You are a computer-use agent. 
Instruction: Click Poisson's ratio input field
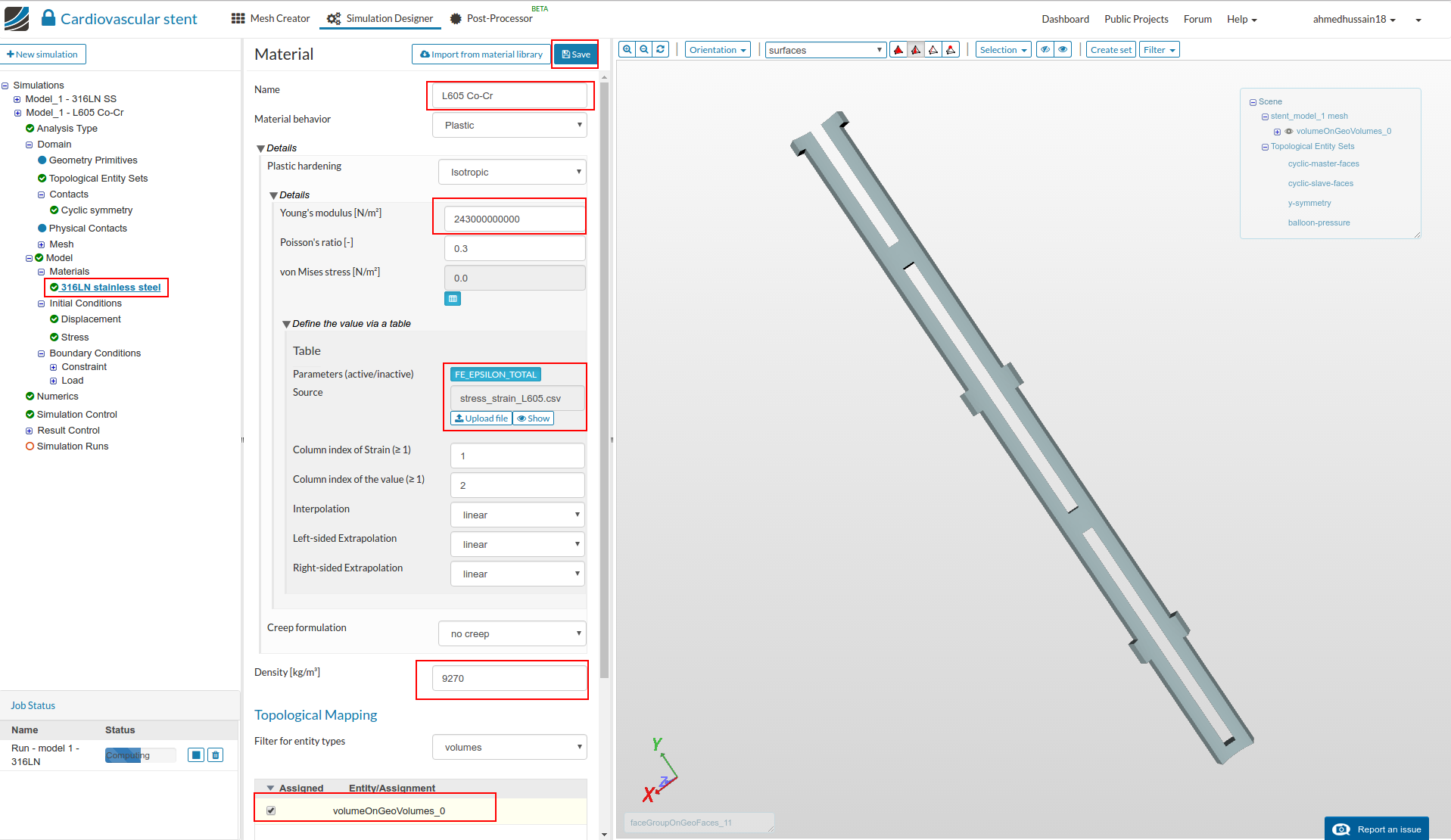pos(515,248)
